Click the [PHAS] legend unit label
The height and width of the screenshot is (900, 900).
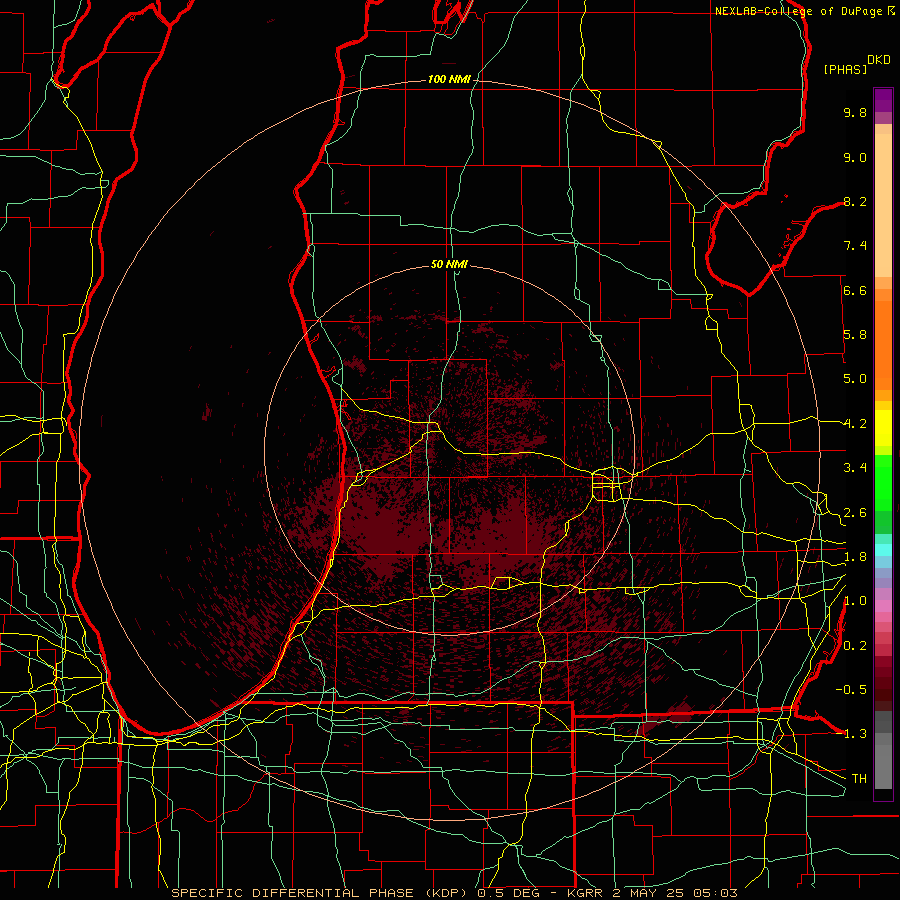click(x=845, y=69)
